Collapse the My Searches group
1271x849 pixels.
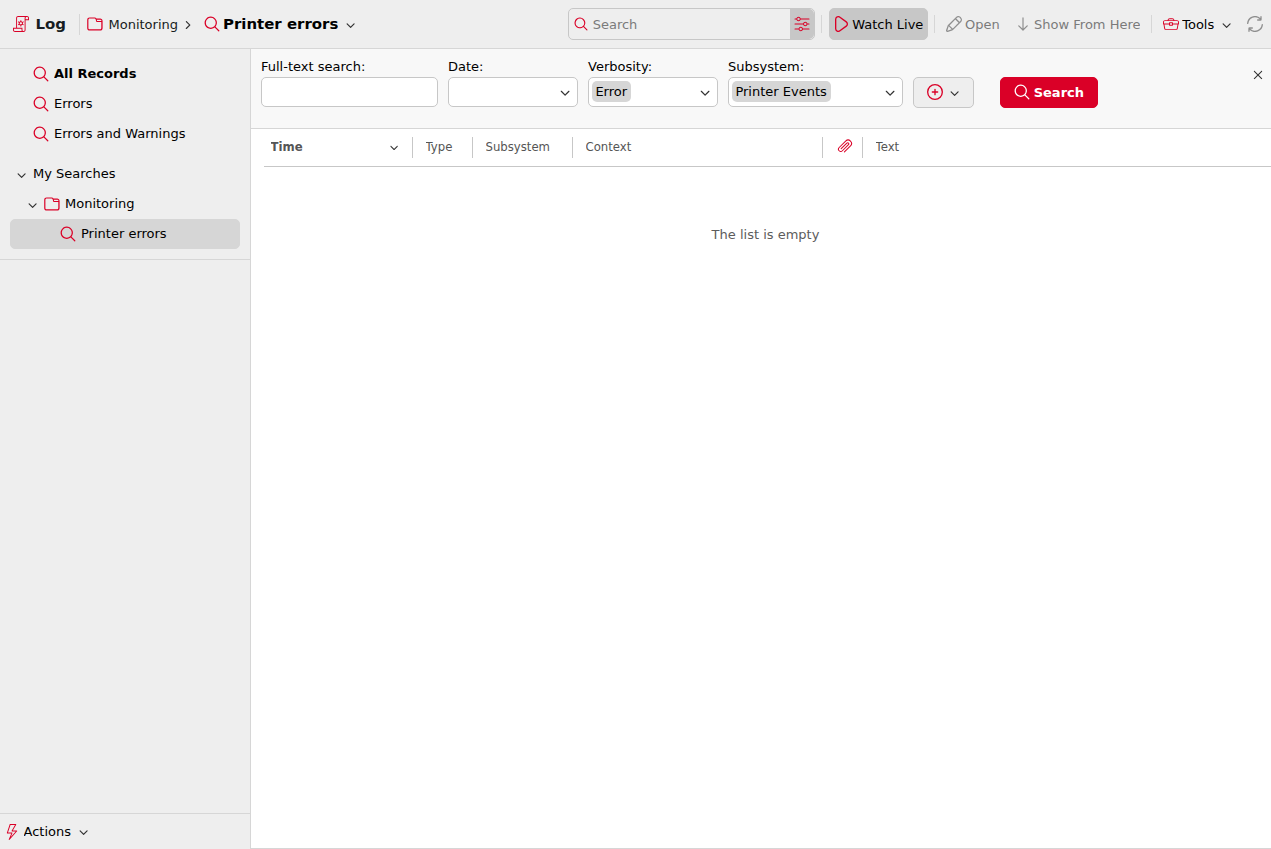pos(22,174)
